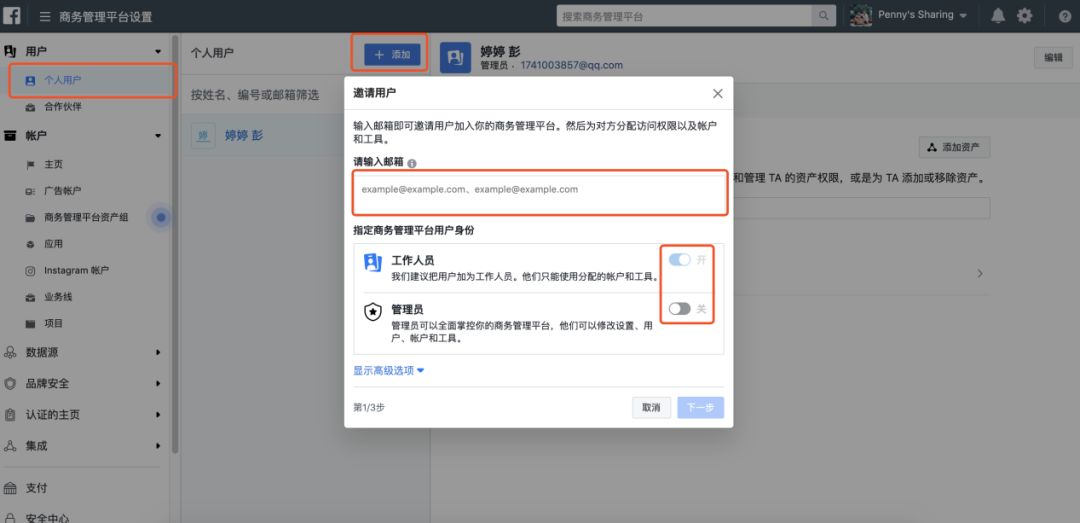Open 安全中心 in sidebar
Image resolution: width=1080 pixels, height=523 pixels.
point(47,517)
